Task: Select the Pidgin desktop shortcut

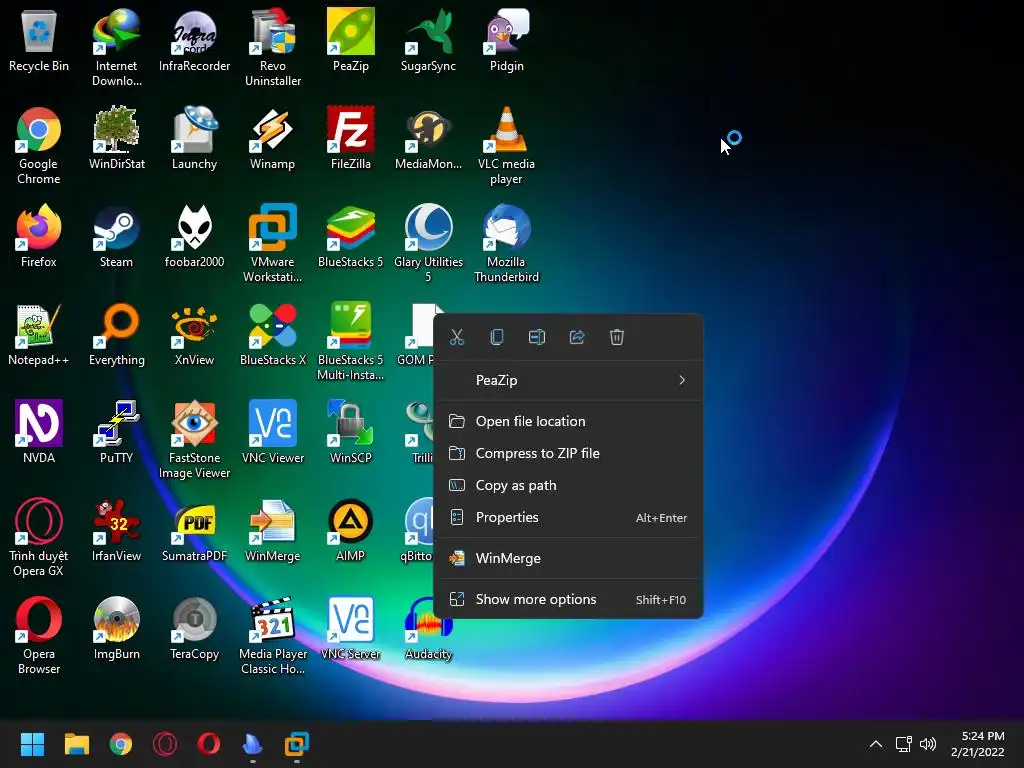Action: [507, 40]
